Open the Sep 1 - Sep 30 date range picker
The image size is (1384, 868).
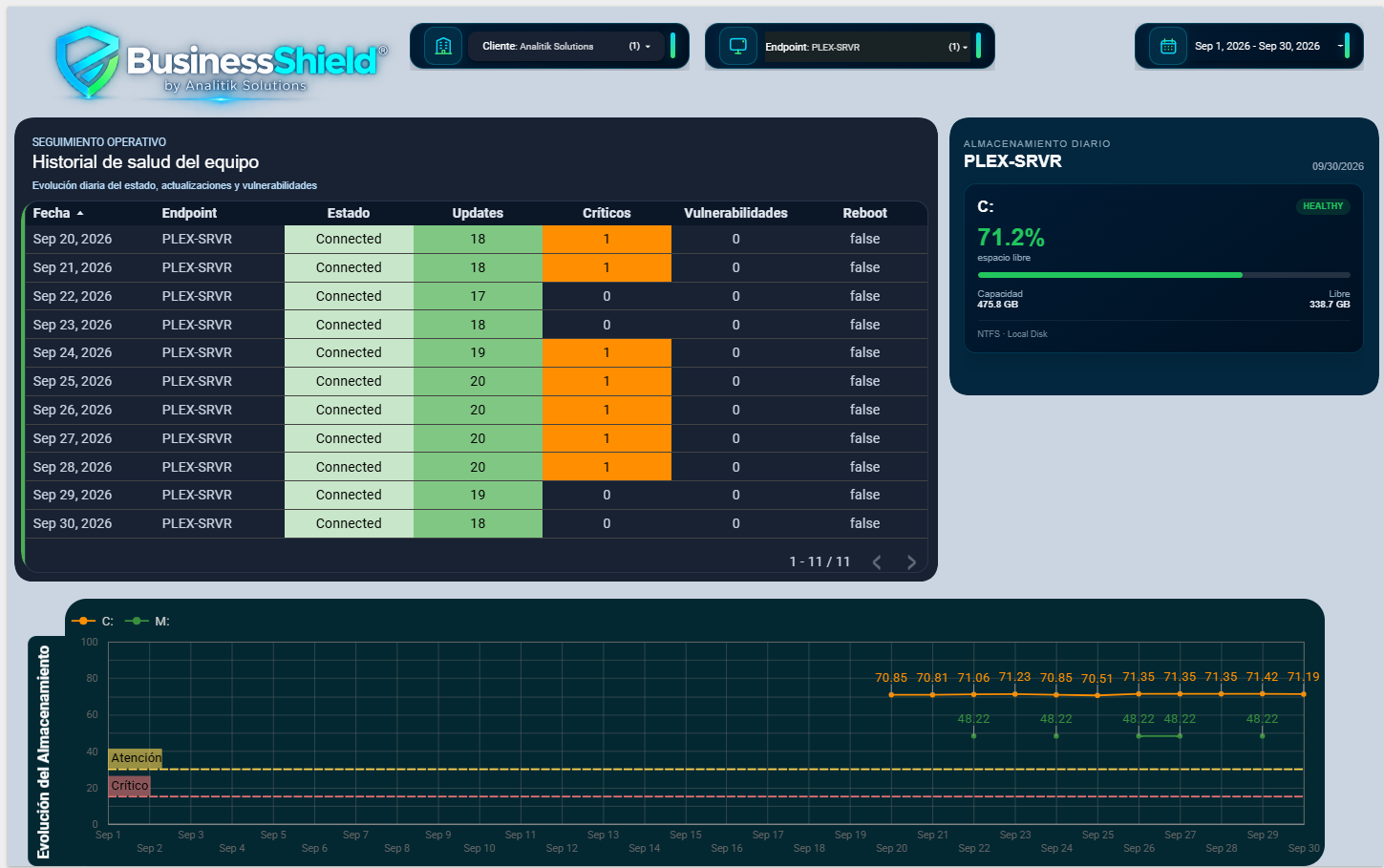1268,46
